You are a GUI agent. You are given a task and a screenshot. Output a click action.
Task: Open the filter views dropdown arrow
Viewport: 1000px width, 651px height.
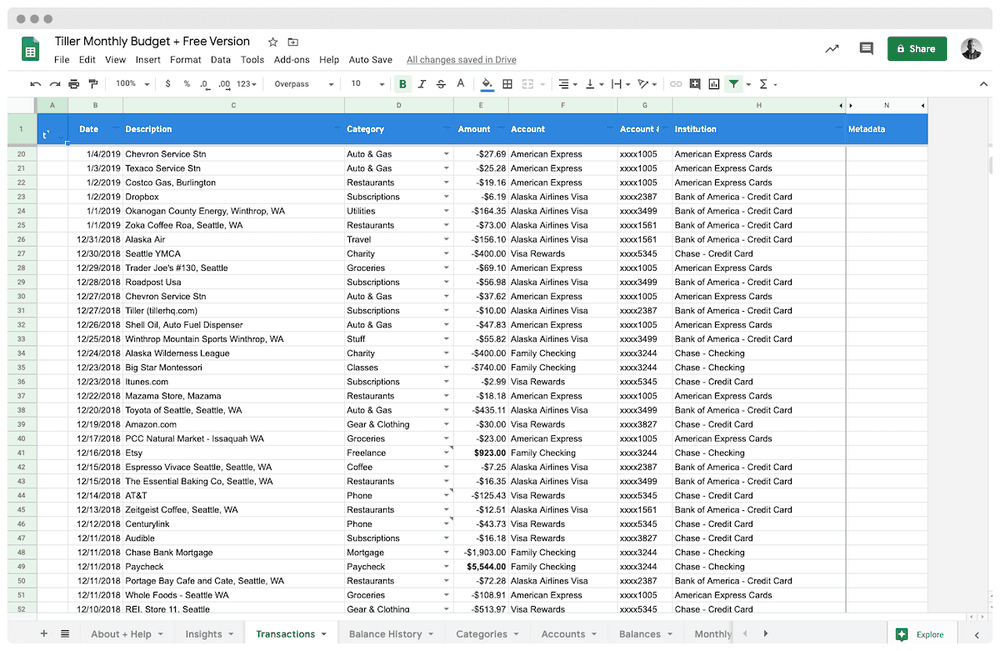pos(749,84)
